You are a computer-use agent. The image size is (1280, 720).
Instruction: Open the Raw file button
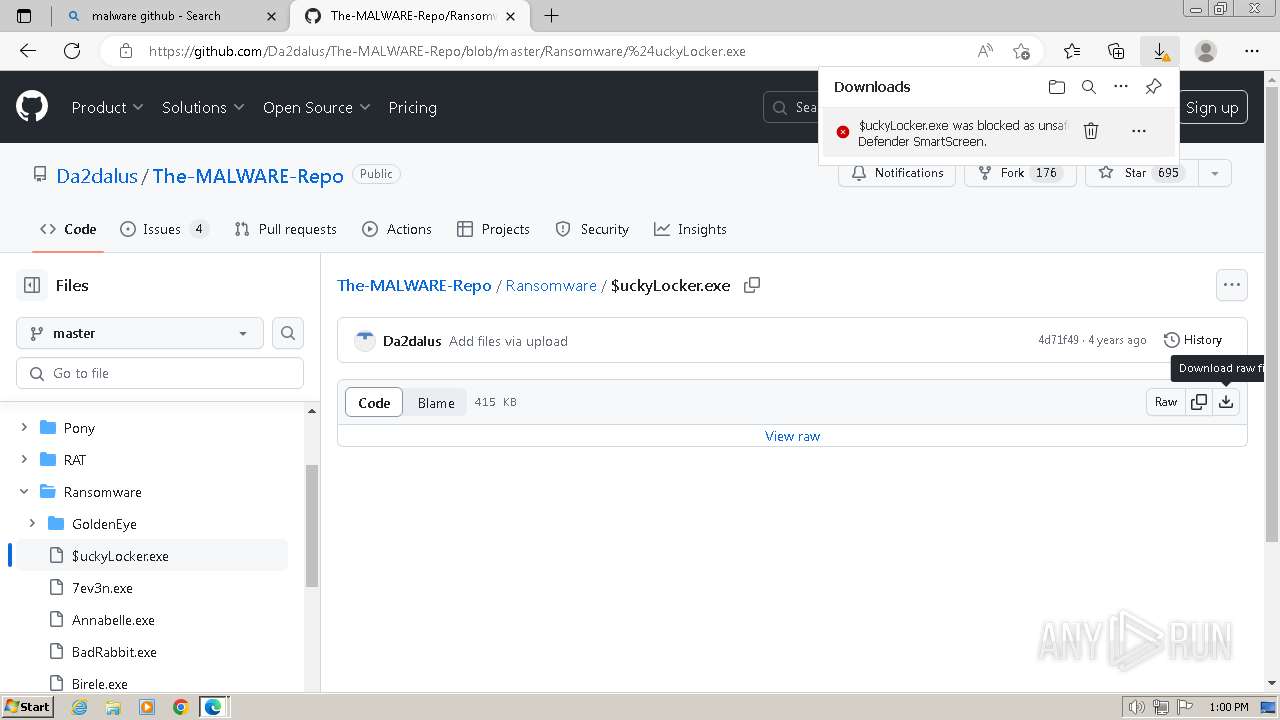coord(1166,402)
